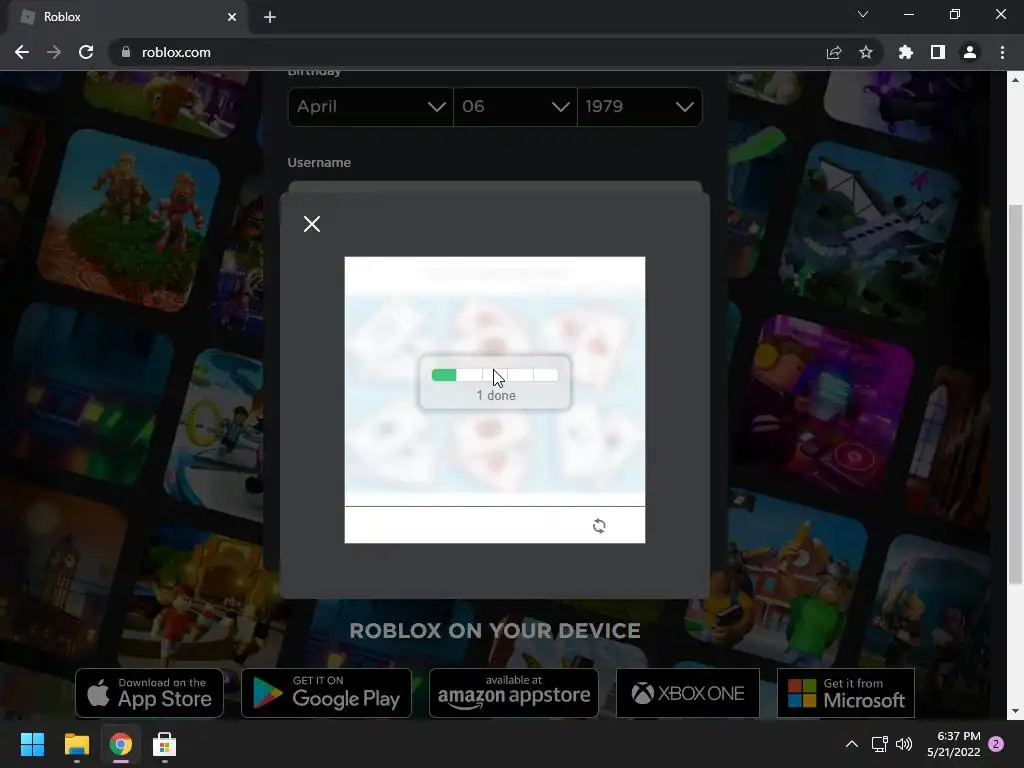Click the Get it on Google Play badge
The image size is (1024, 768).
327,693
